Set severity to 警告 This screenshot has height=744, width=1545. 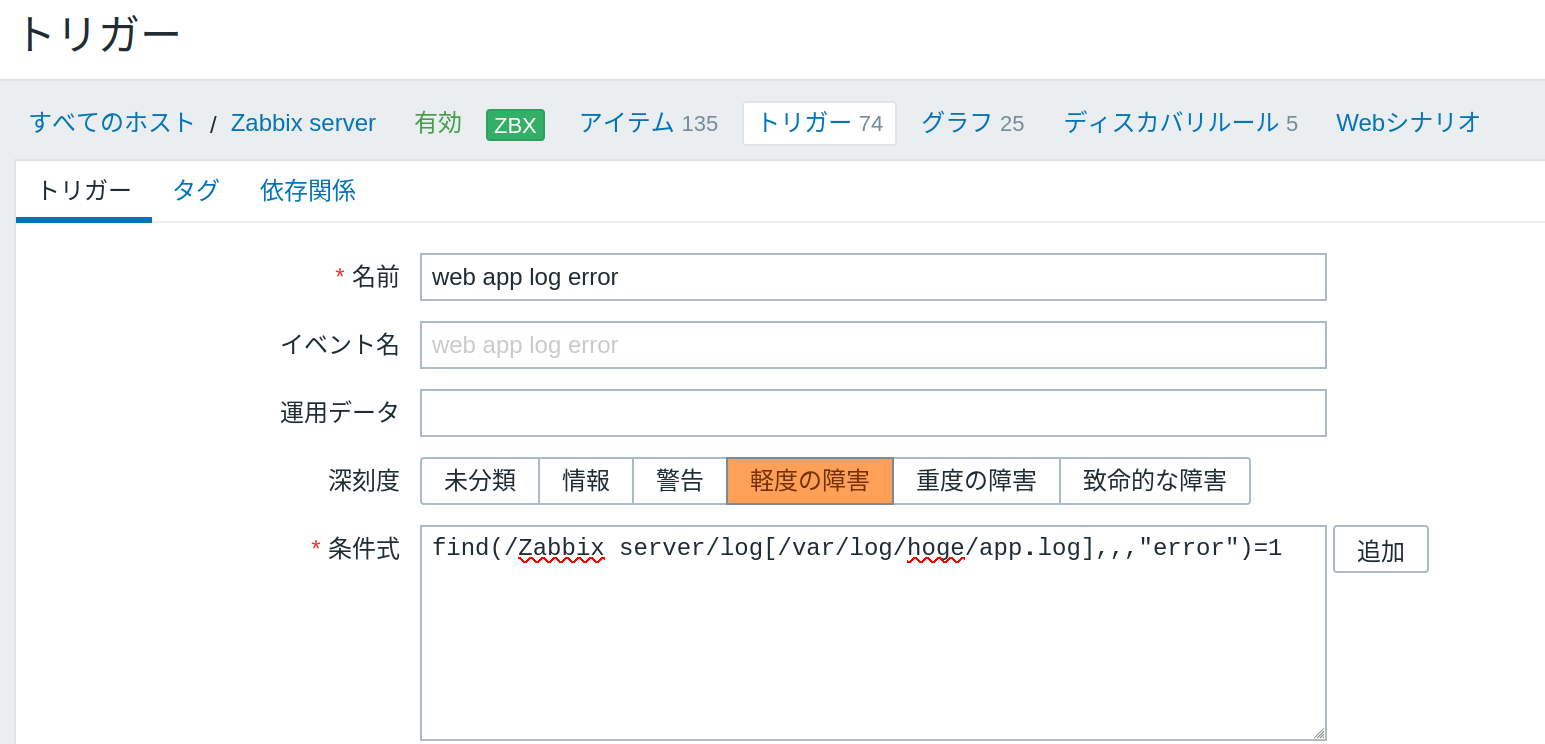(680, 481)
